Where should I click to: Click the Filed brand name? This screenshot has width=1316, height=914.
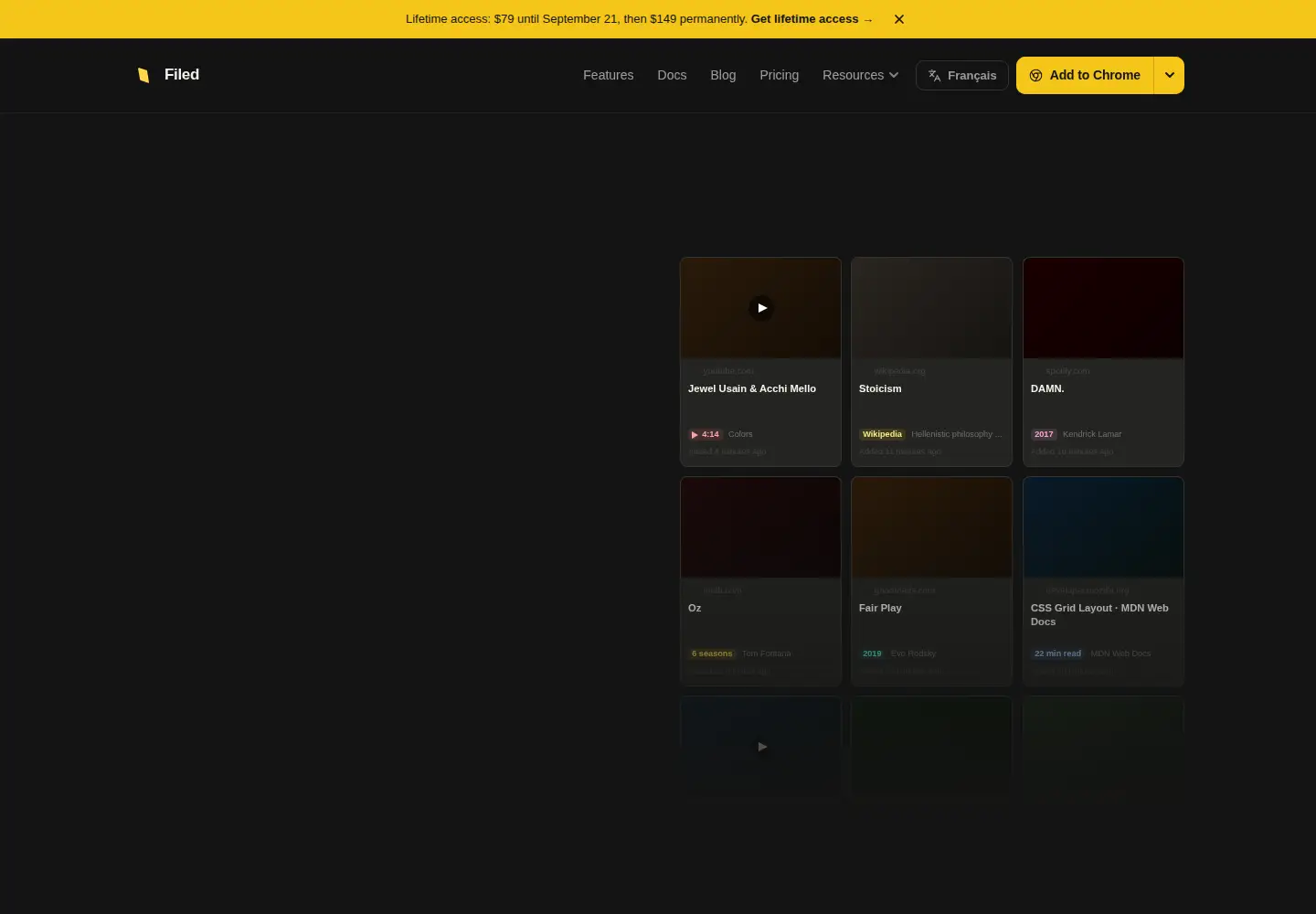click(182, 75)
